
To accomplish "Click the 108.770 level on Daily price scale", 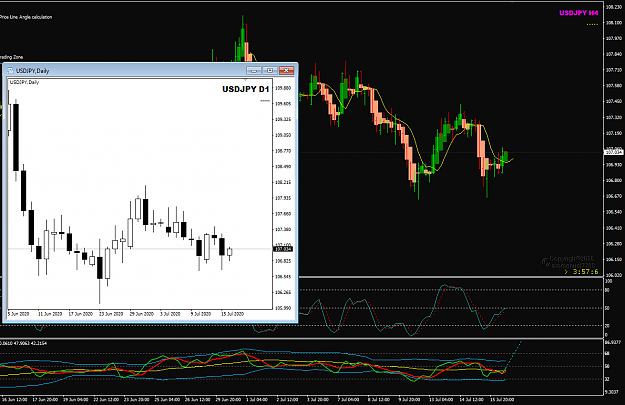I will click(283, 151).
